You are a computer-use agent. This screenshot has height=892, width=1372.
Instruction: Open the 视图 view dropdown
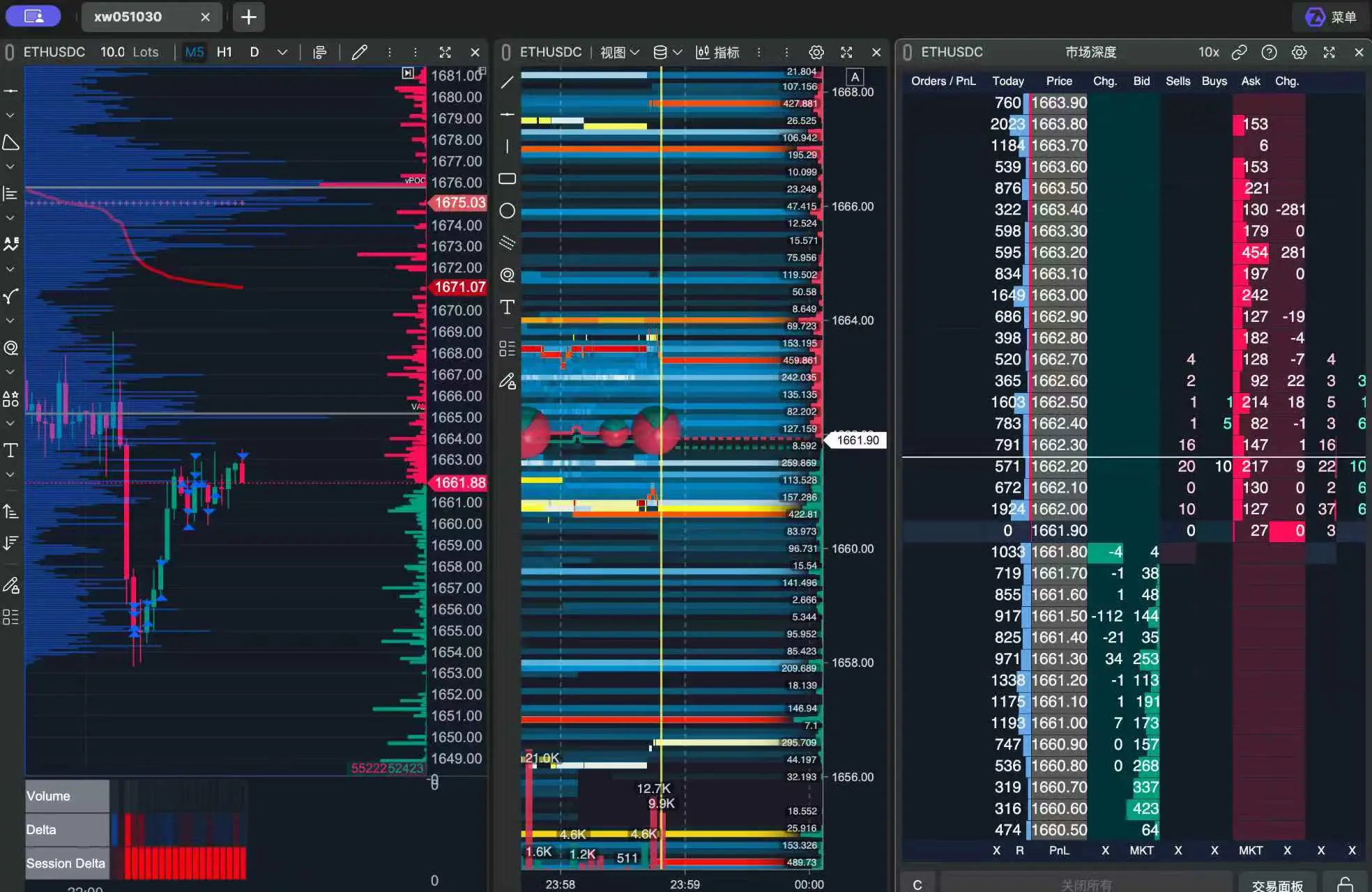click(x=619, y=52)
